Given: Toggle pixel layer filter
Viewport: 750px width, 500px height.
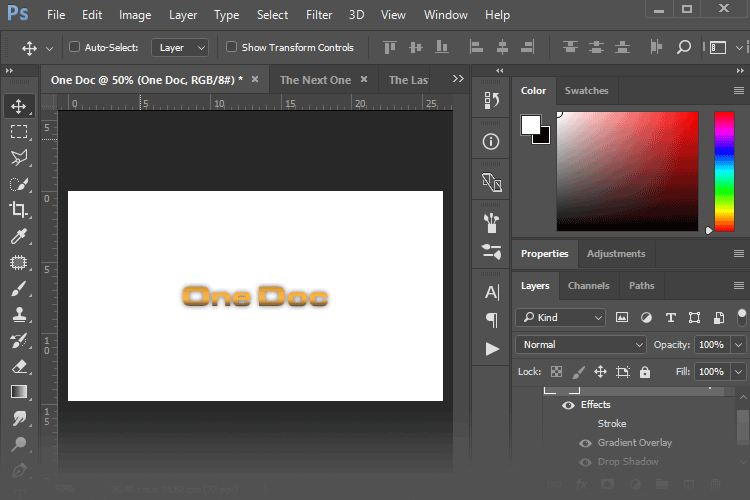Looking at the screenshot, I should 622,317.
